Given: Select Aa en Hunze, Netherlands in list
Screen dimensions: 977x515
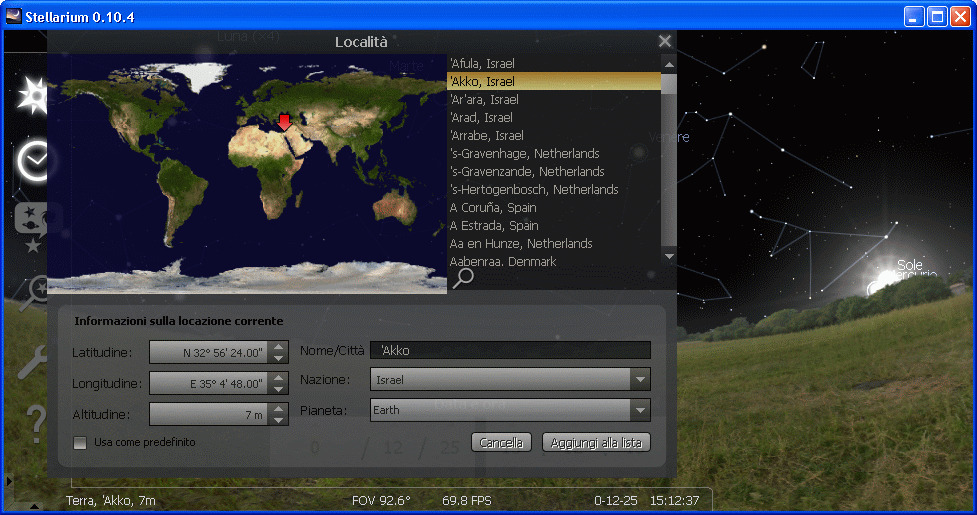Looking at the screenshot, I should click(554, 244).
